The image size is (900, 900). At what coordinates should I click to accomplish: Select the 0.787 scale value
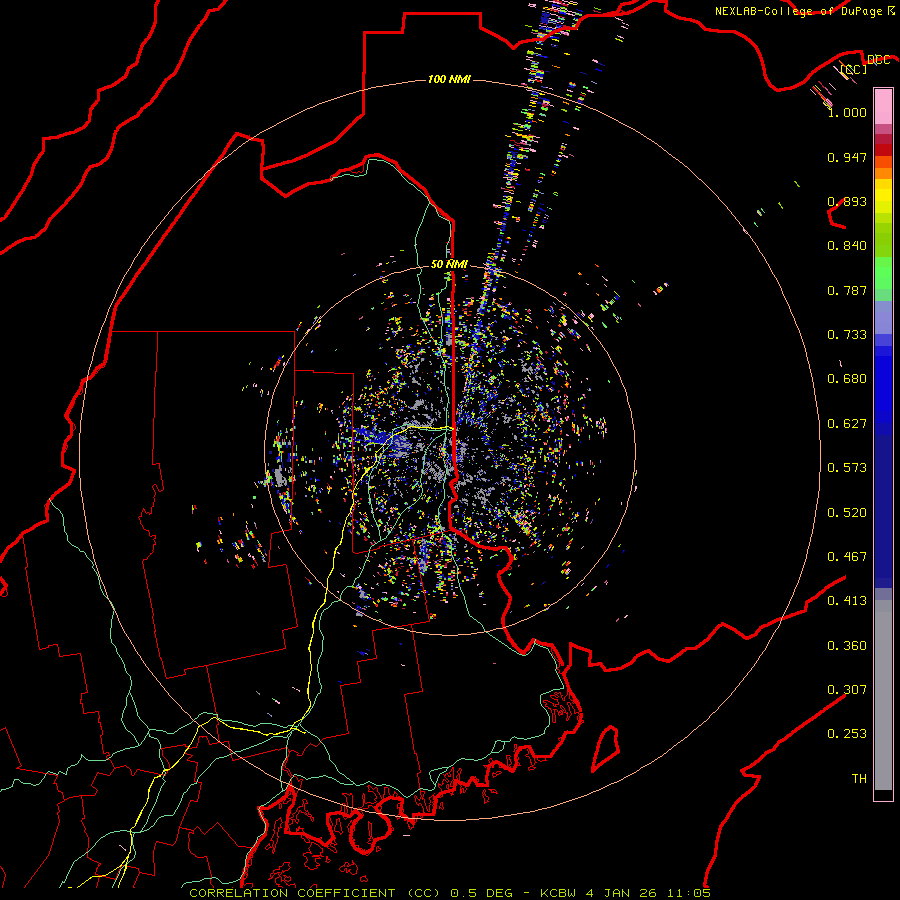[x=847, y=290]
